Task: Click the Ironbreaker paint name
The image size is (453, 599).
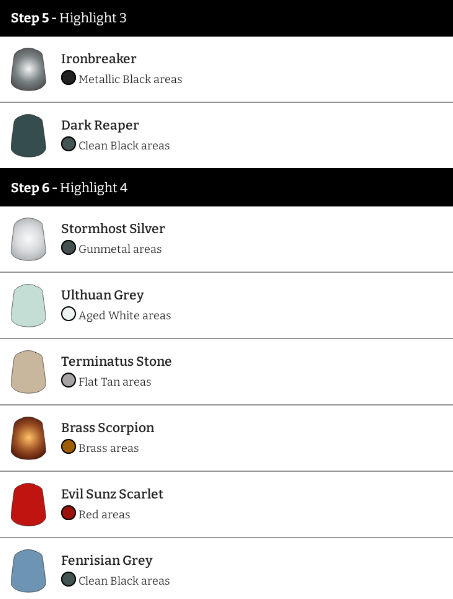Action: pyautogui.click(x=99, y=58)
